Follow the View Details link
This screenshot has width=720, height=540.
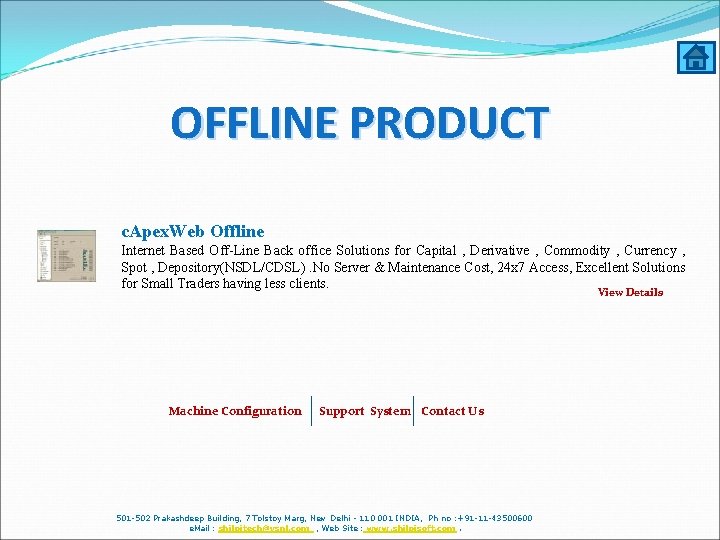tap(630, 292)
